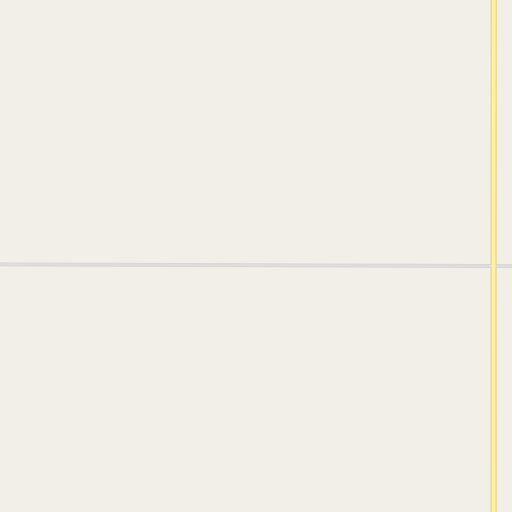Image resolution: width=512 pixels, height=512 pixels.
Task: Click the northwest map block's center
Action: [x=245, y=132]
